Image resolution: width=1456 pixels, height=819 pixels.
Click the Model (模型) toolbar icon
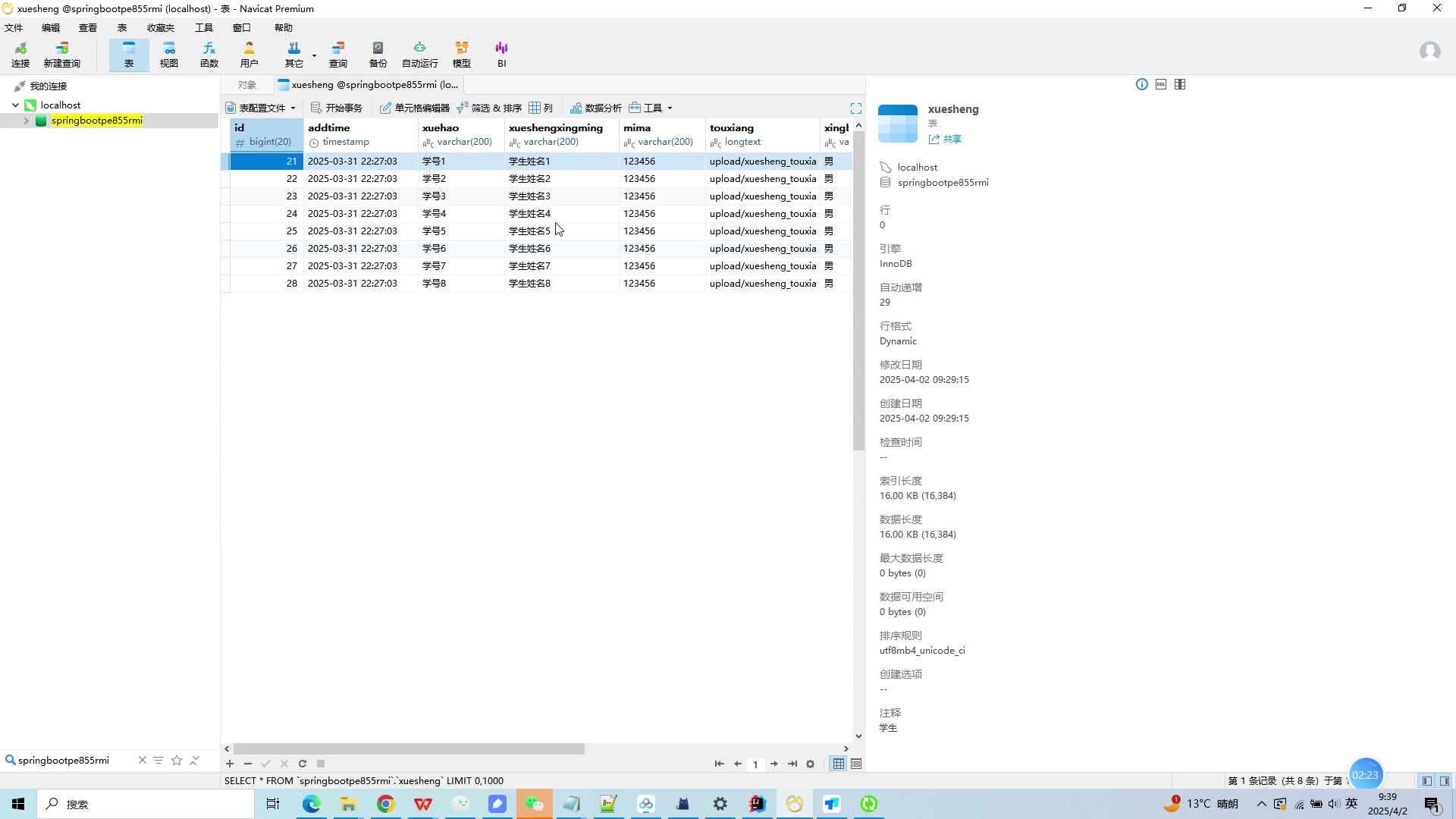pos(461,54)
